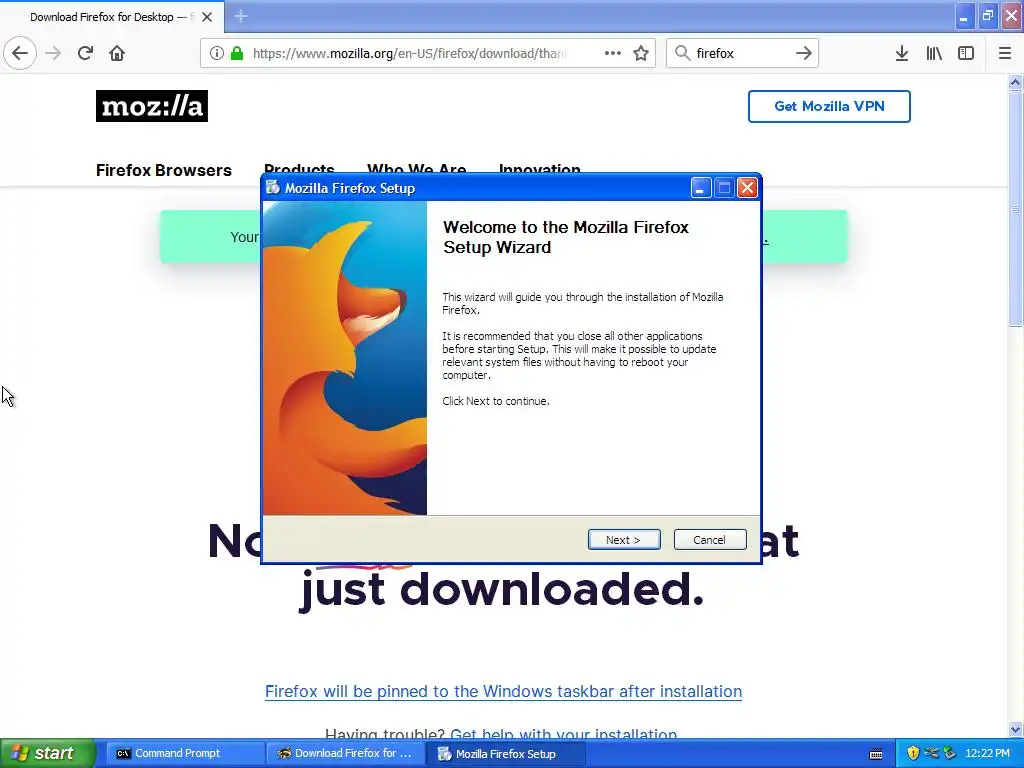Open the Library bookshelf icon

934,53
